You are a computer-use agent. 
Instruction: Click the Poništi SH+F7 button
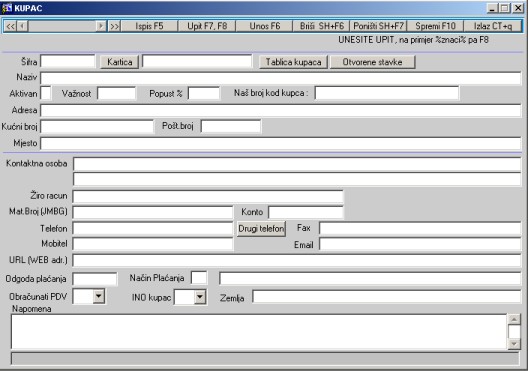click(378, 26)
